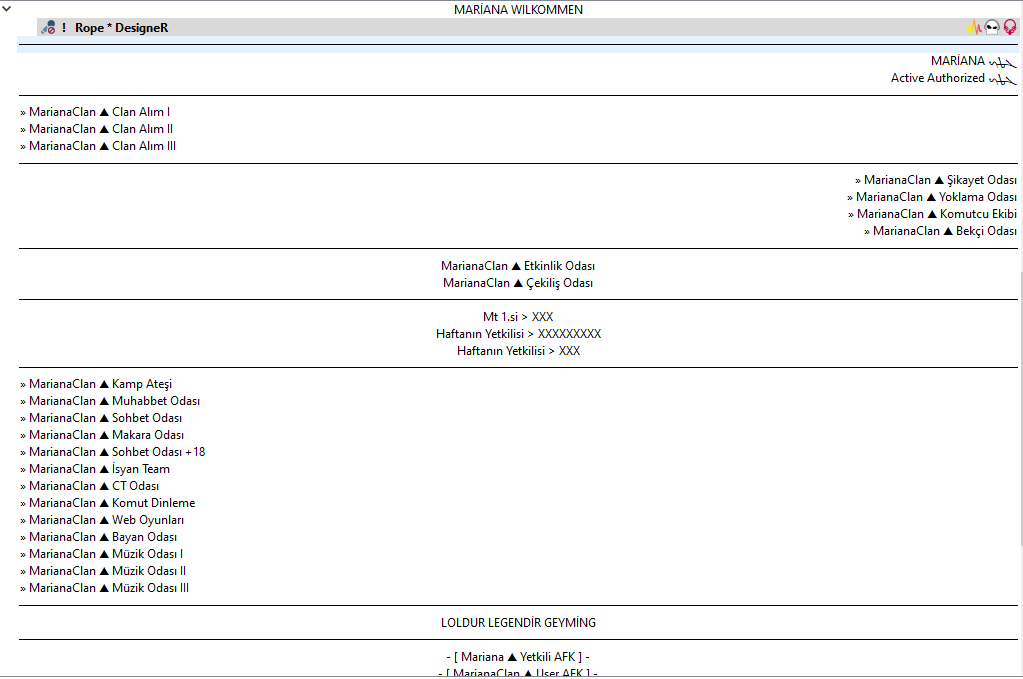Select the user Rope * DesigneR

(x=121, y=27)
